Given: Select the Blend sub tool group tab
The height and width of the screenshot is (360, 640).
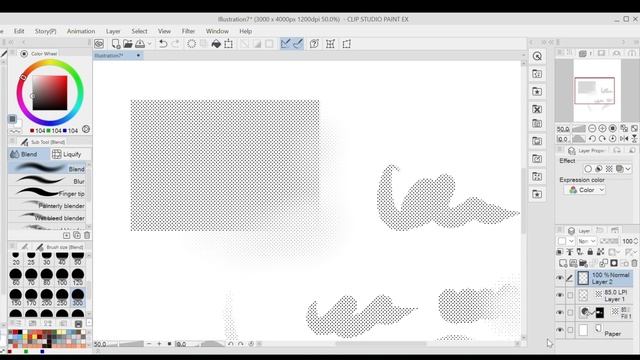Looking at the screenshot, I should [x=29, y=154].
